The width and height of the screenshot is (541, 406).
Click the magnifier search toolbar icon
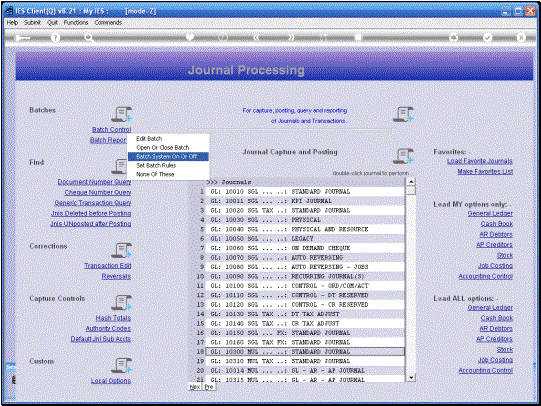click(x=89, y=38)
